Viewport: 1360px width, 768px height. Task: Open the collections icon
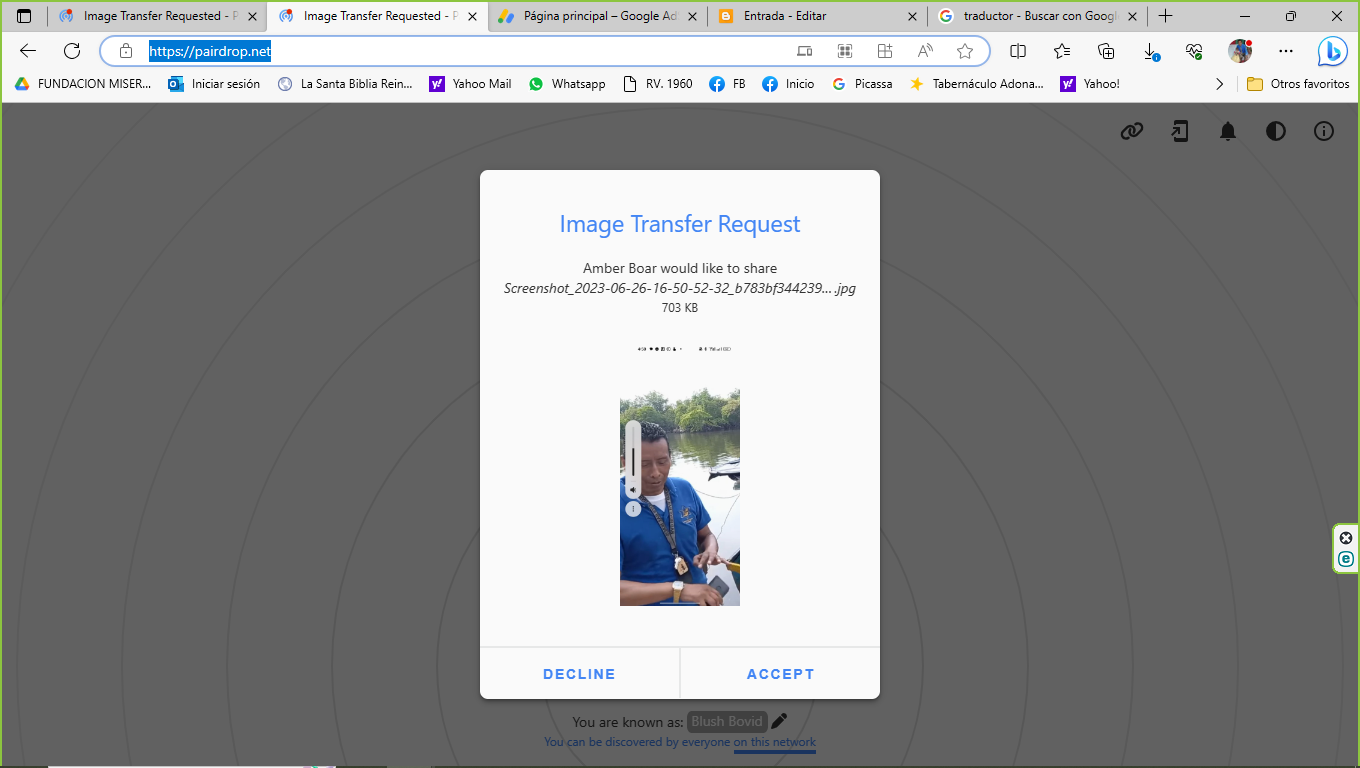[x=1106, y=51]
